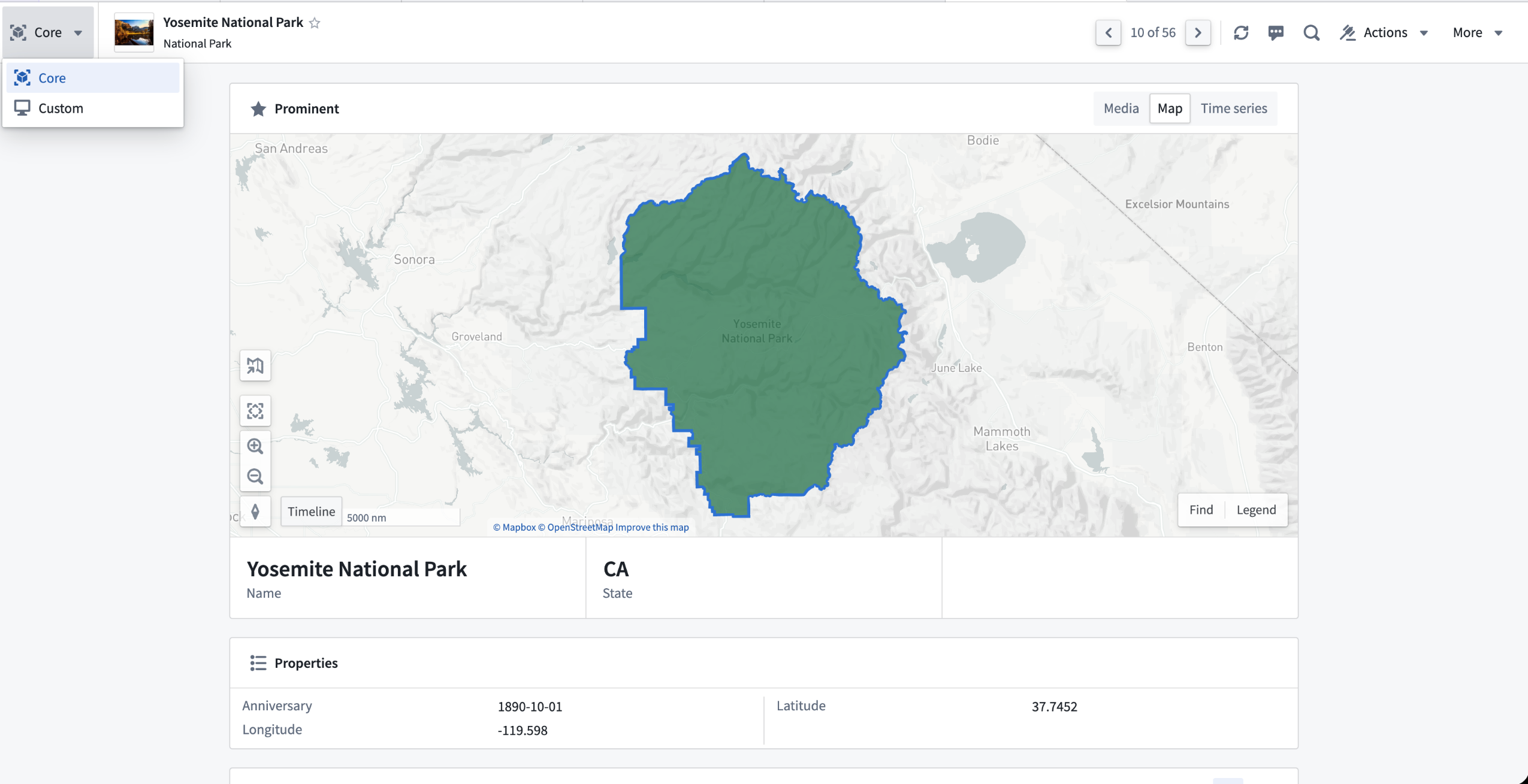Go to next object with right chevron
1528x784 pixels.
tap(1198, 32)
